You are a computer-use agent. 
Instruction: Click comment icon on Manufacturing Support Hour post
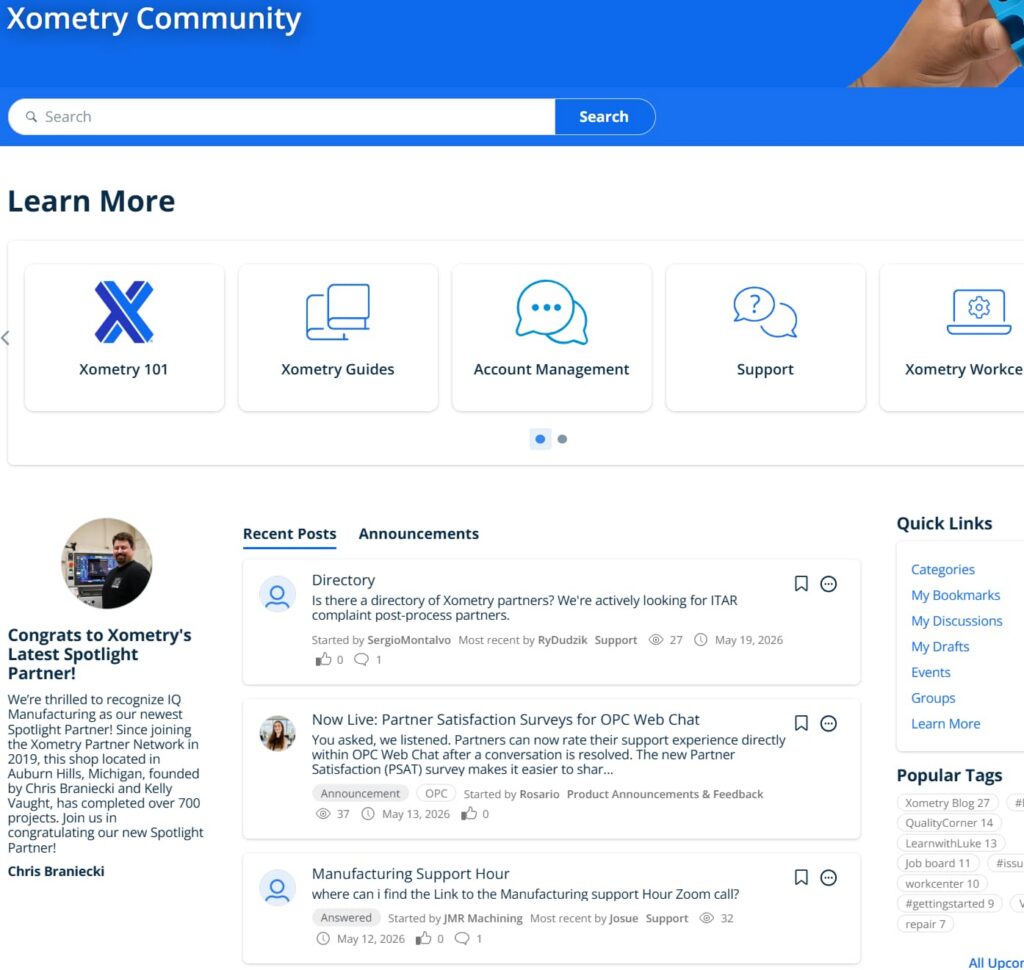pyautogui.click(x=462, y=939)
